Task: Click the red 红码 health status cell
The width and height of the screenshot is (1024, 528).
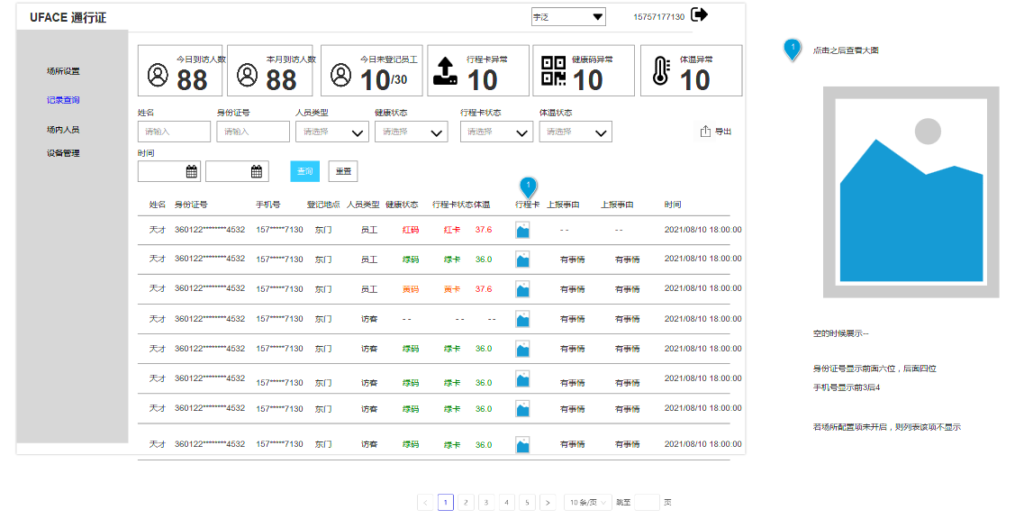Action: [411, 230]
